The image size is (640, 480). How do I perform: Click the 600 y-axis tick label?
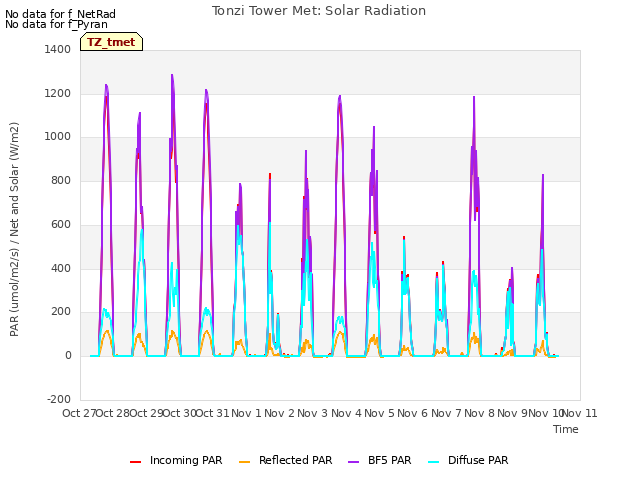pos(61,224)
